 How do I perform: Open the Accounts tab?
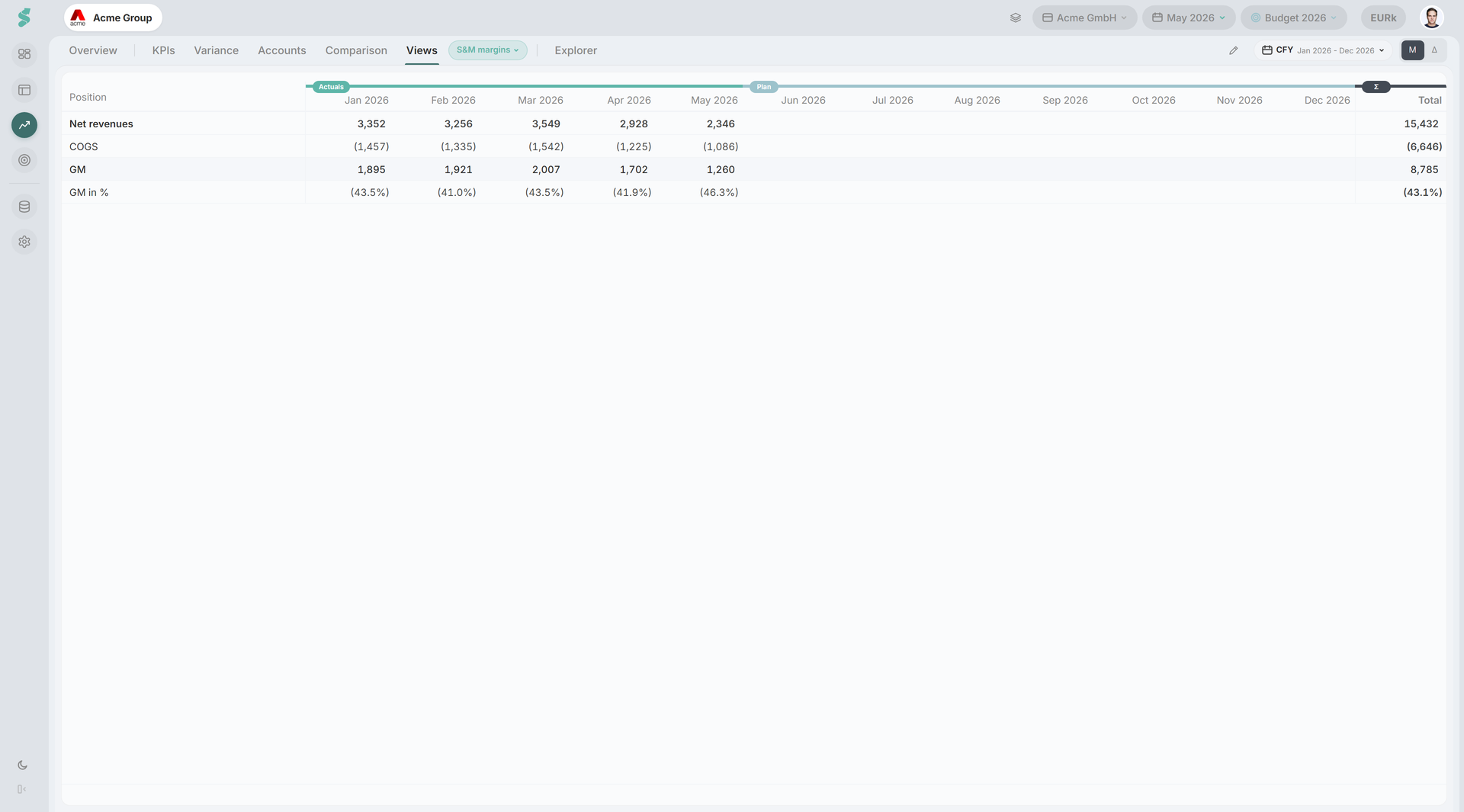[282, 50]
